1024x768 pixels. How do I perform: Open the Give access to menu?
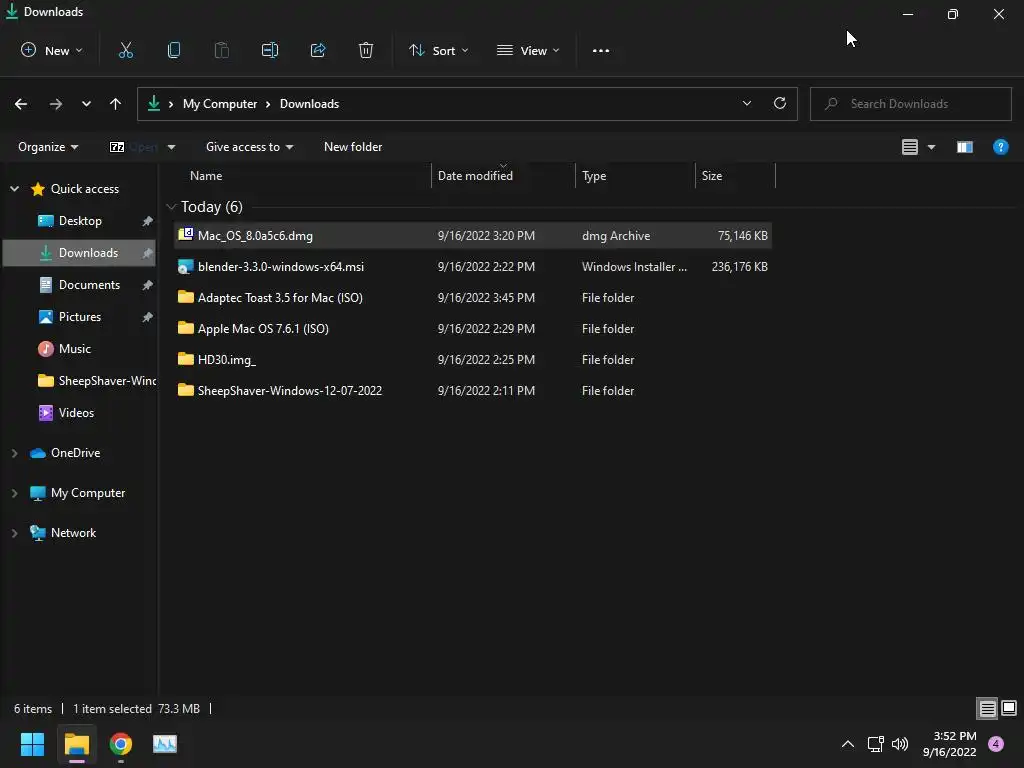click(x=249, y=147)
